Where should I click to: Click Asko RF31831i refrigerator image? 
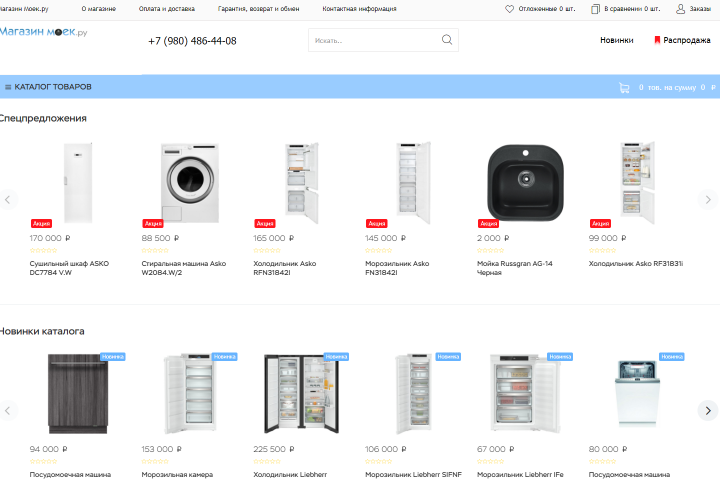(x=637, y=183)
